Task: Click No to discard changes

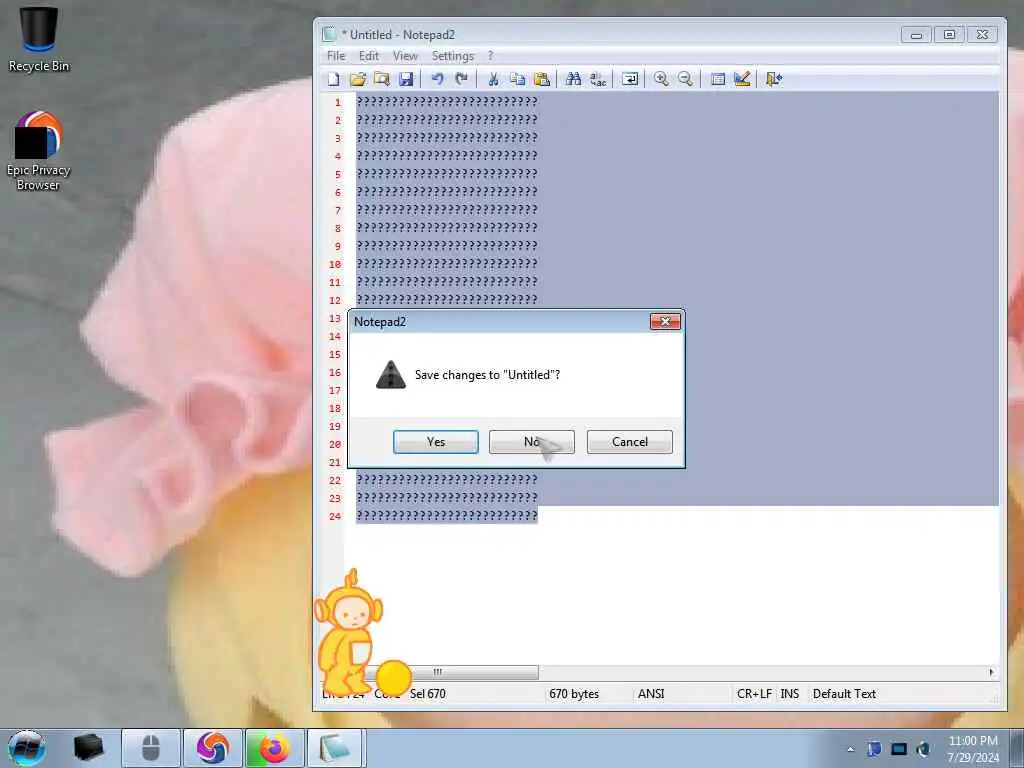Action: [x=532, y=442]
